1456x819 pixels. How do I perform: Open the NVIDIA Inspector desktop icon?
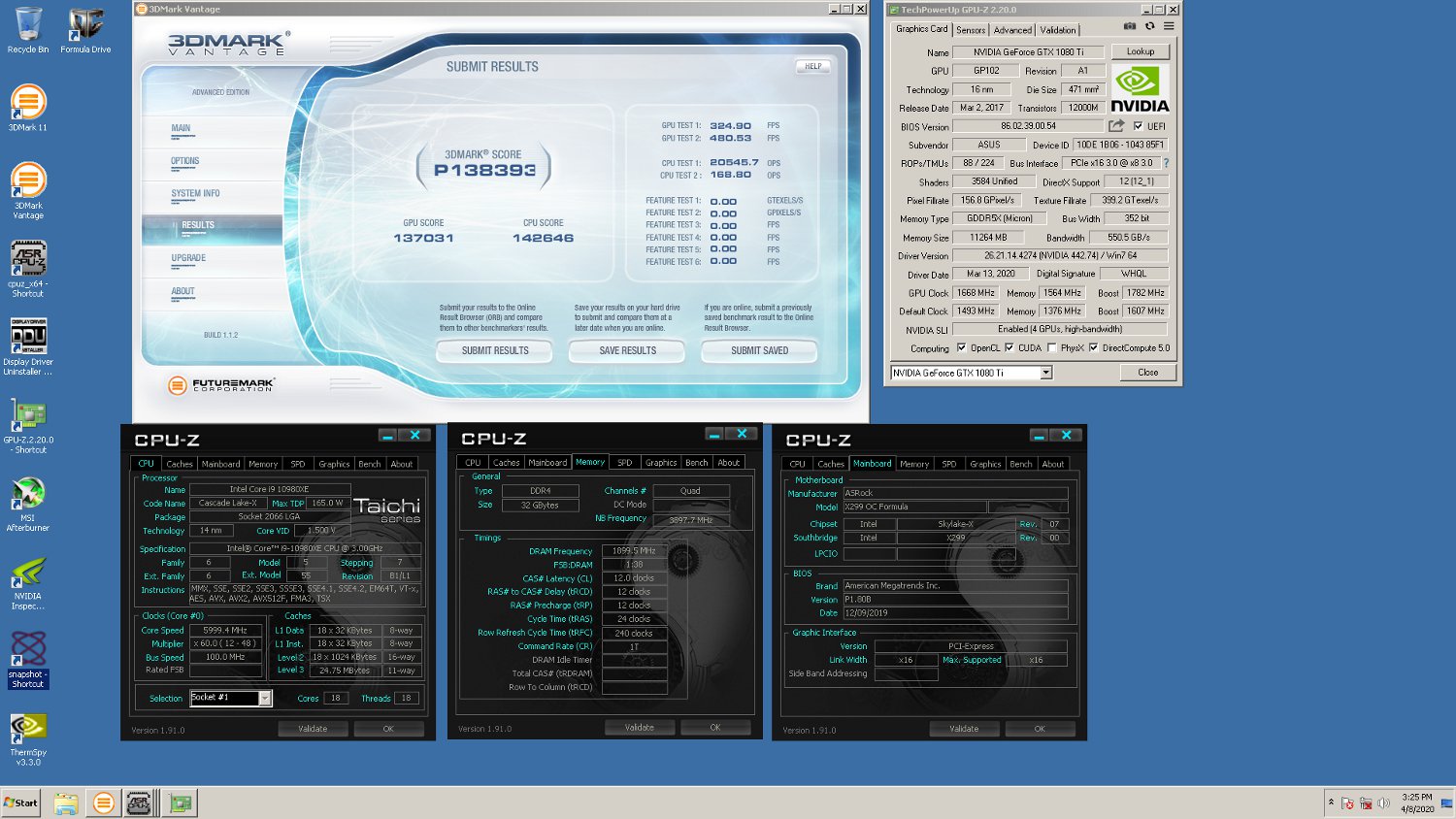click(x=28, y=583)
